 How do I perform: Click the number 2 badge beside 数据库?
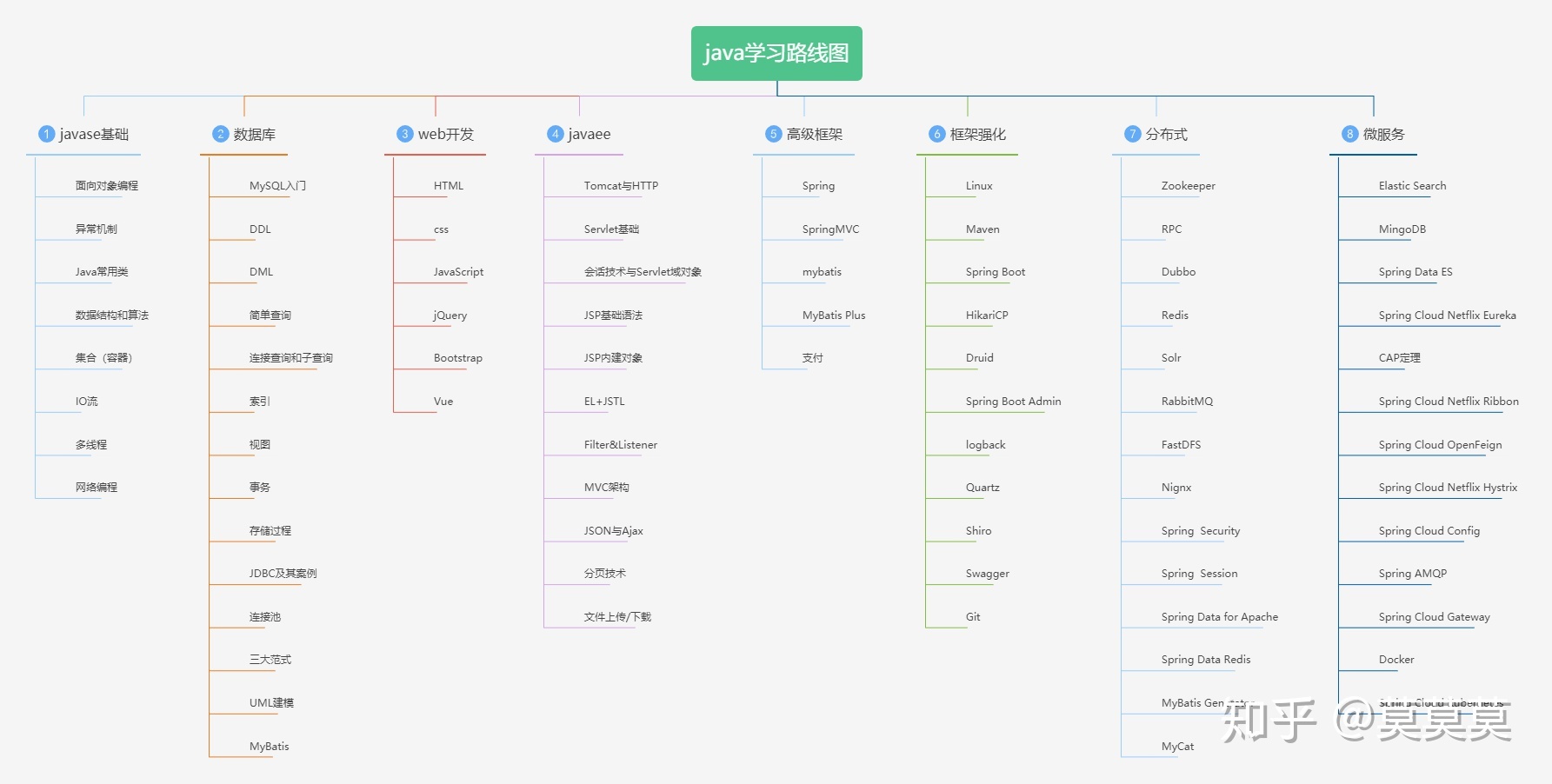pos(221,134)
